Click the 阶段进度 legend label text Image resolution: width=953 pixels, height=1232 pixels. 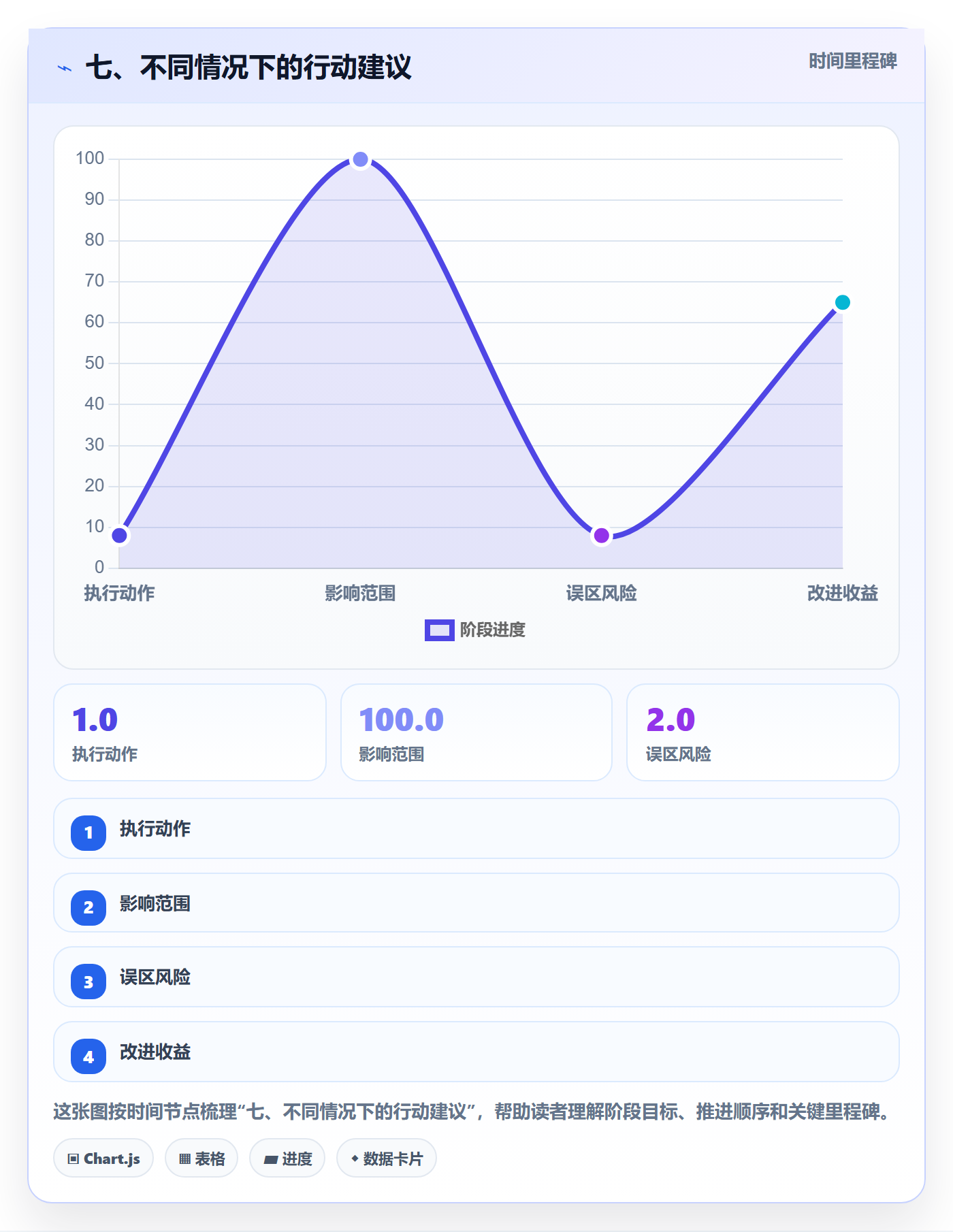point(493,630)
